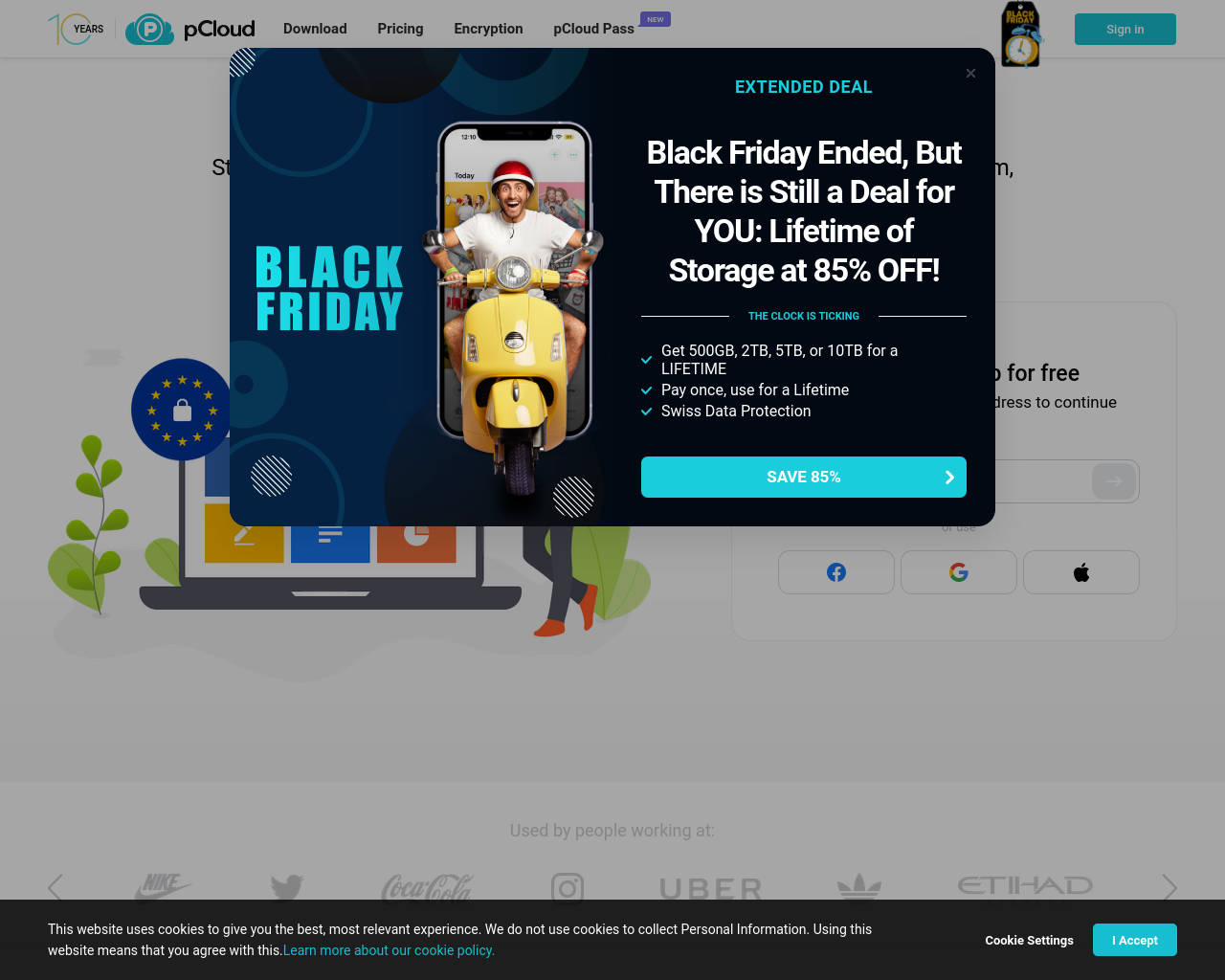Viewport: 1225px width, 980px height.
Task: Open the Black Friday alarm clock icon
Action: [1020, 35]
